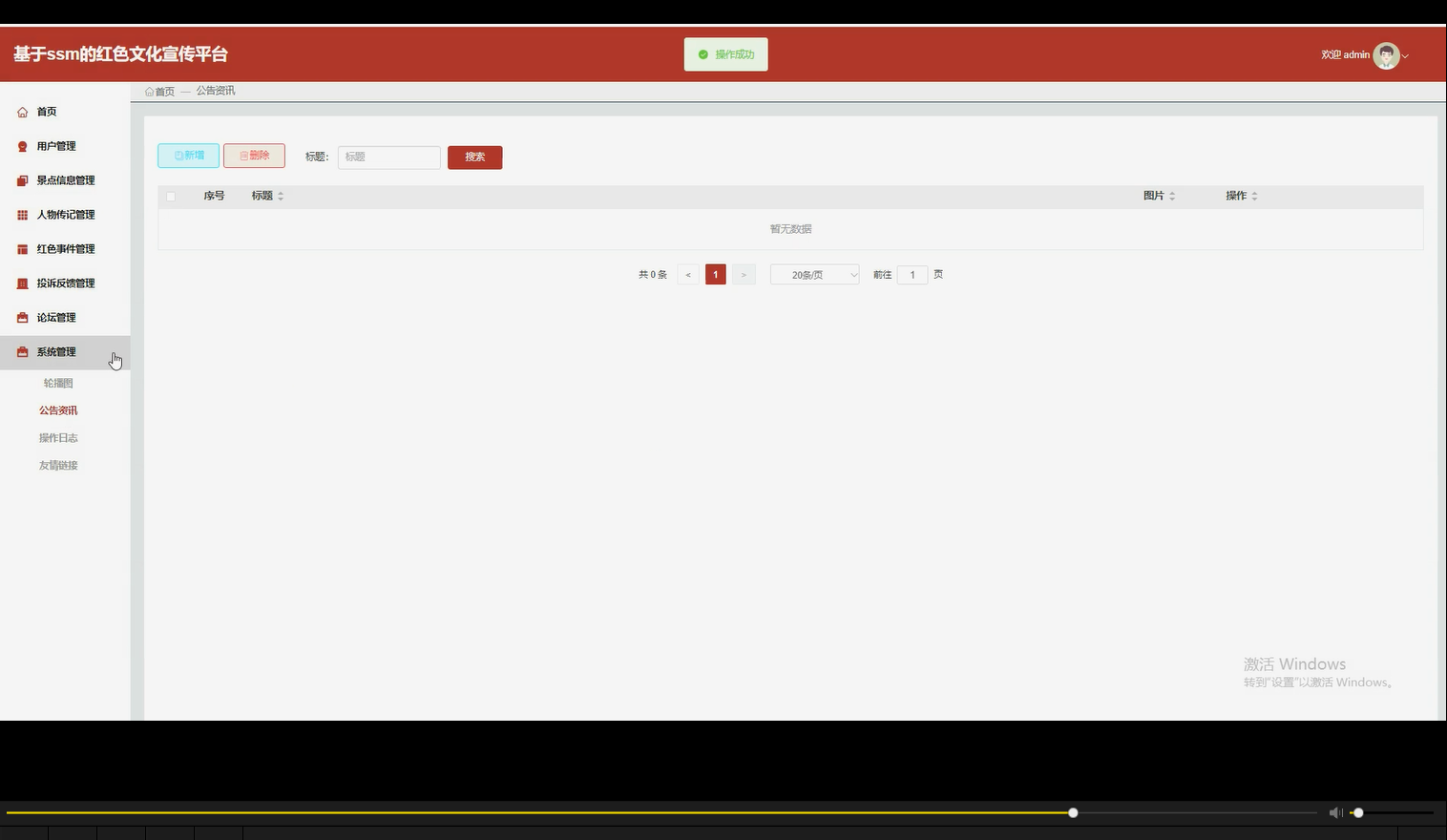Open 首页 in the sidebar
The height and width of the screenshot is (840, 1447).
click(65, 112)
